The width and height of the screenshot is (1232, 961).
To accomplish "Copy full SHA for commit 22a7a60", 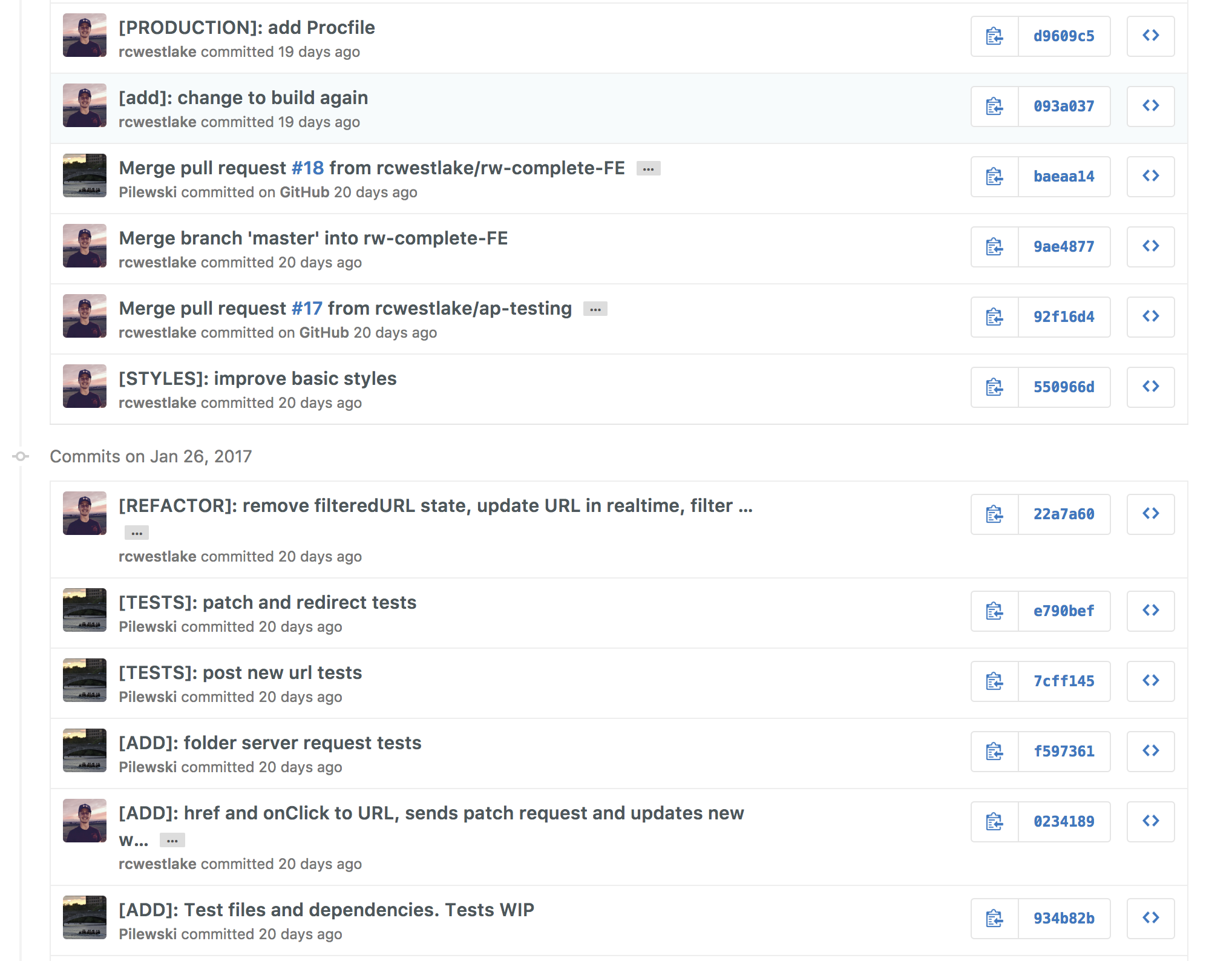I will tap(994, 514).
